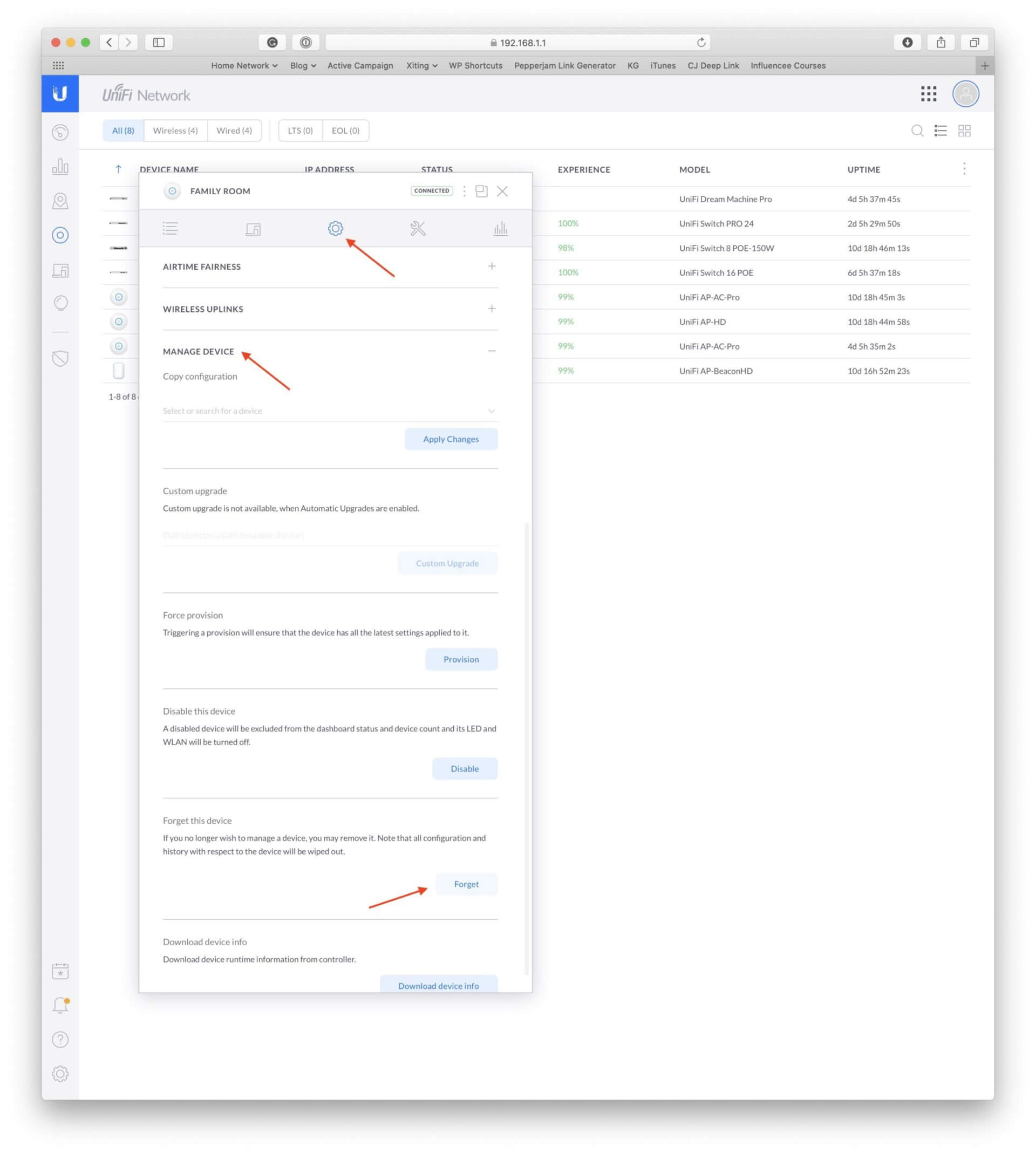Image resolution: width=1036 pixels, height=1155 pixels.
Task: Click the Forget button
Action: (466, 884)
